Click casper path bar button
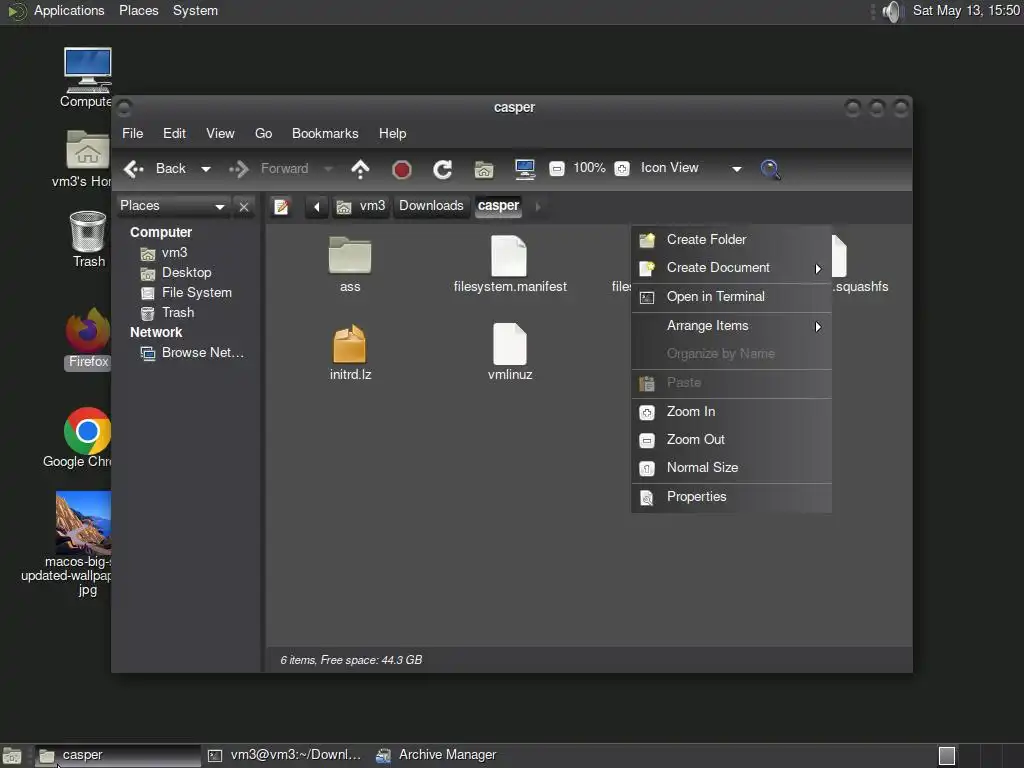 coord(498,206)
